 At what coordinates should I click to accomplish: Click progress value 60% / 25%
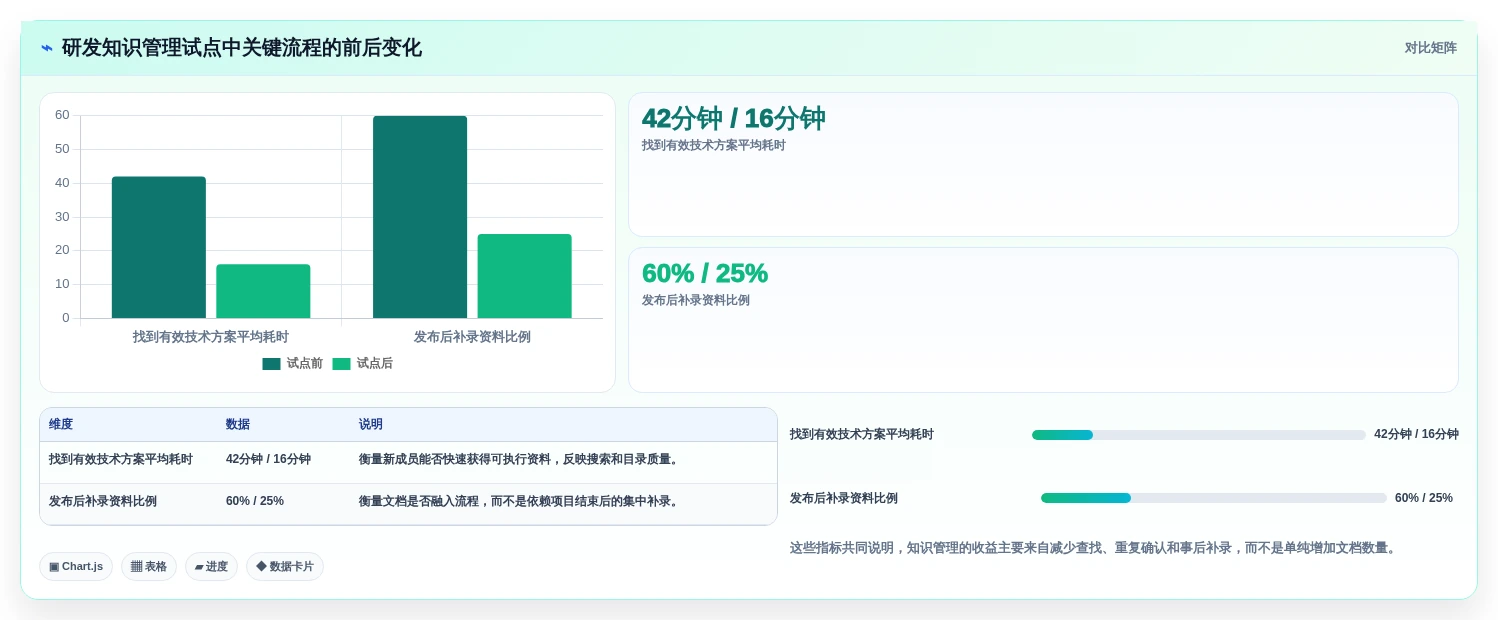click(x=1424, y=498)
